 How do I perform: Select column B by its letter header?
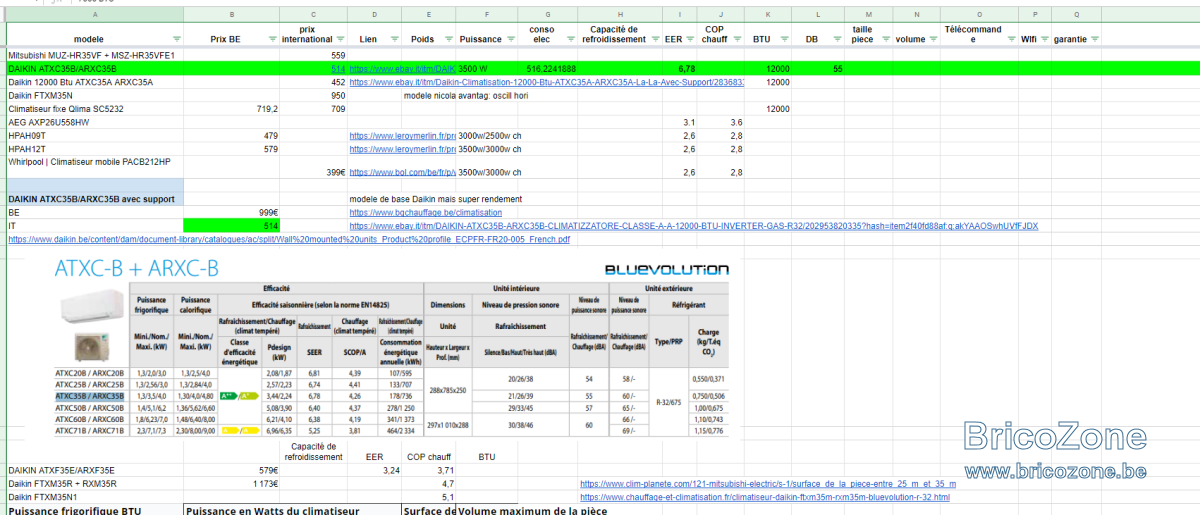coord(232,14)
